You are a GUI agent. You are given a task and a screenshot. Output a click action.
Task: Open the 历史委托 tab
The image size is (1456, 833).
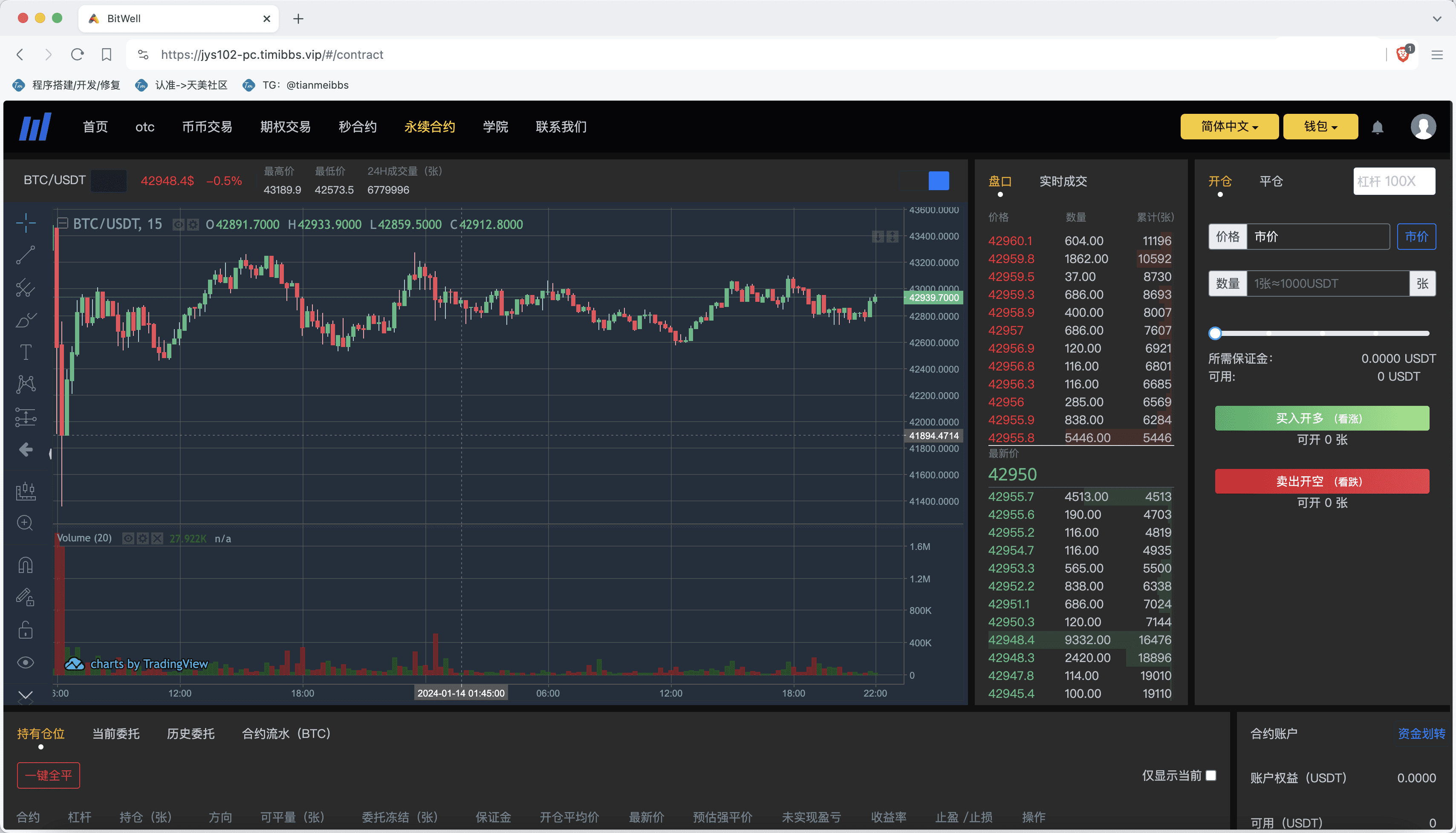click(191, 733)
